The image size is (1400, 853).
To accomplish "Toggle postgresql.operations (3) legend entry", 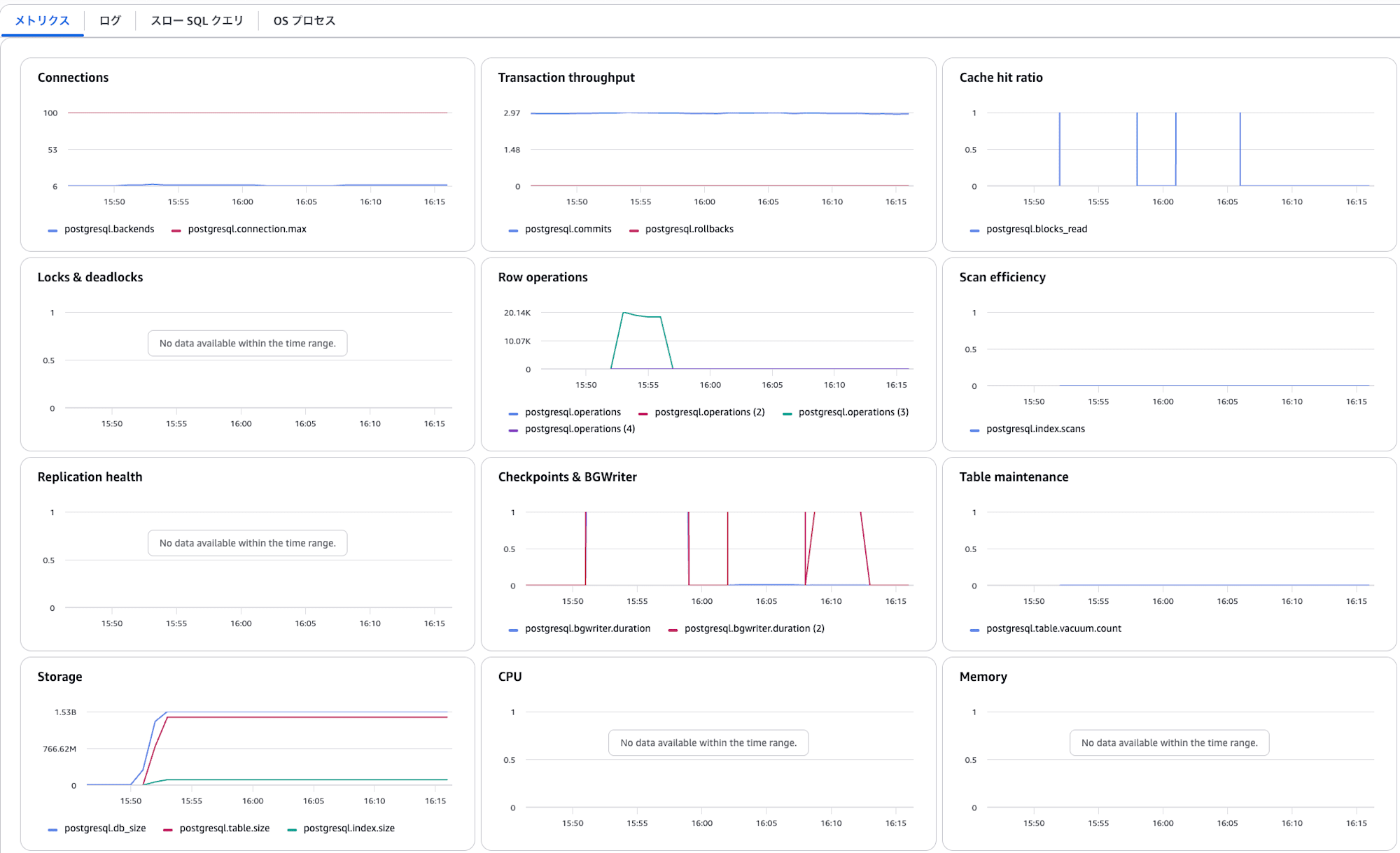I will [846, 412].
